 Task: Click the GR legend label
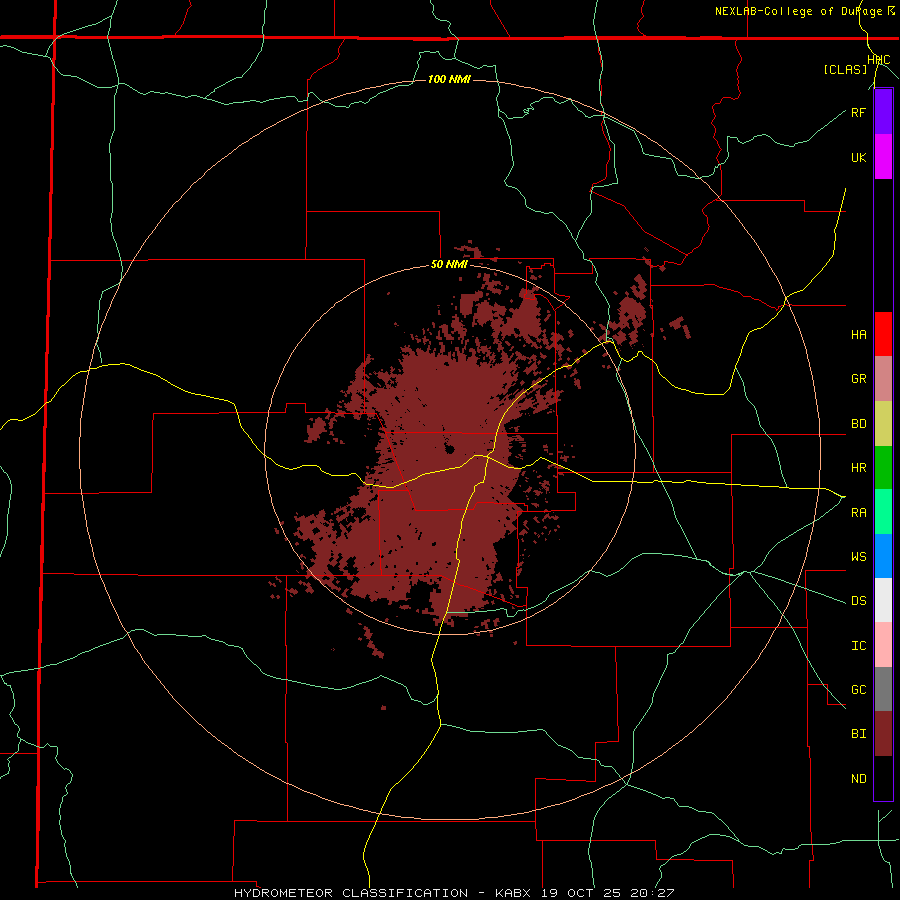858,379
